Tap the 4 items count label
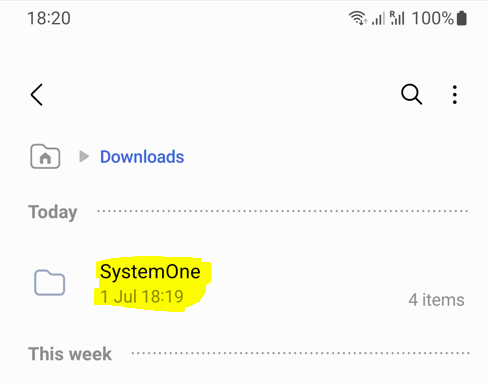The image size is (488, 383). click(436, 300)
